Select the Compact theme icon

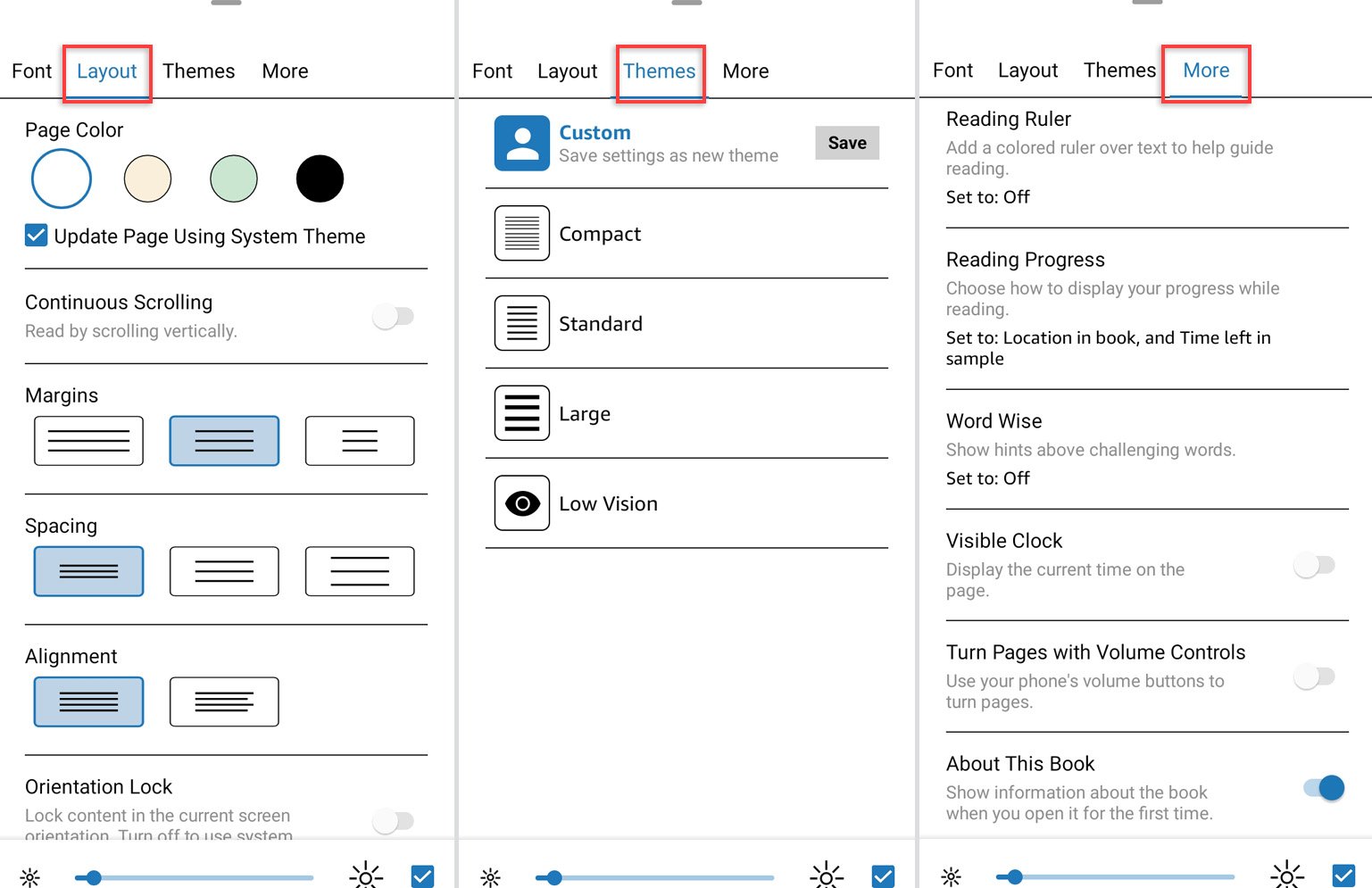pos(521,234)
